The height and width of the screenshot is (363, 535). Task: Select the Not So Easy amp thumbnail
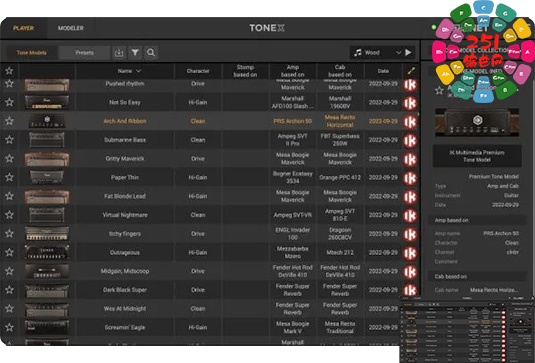click(x=47, y=102)
